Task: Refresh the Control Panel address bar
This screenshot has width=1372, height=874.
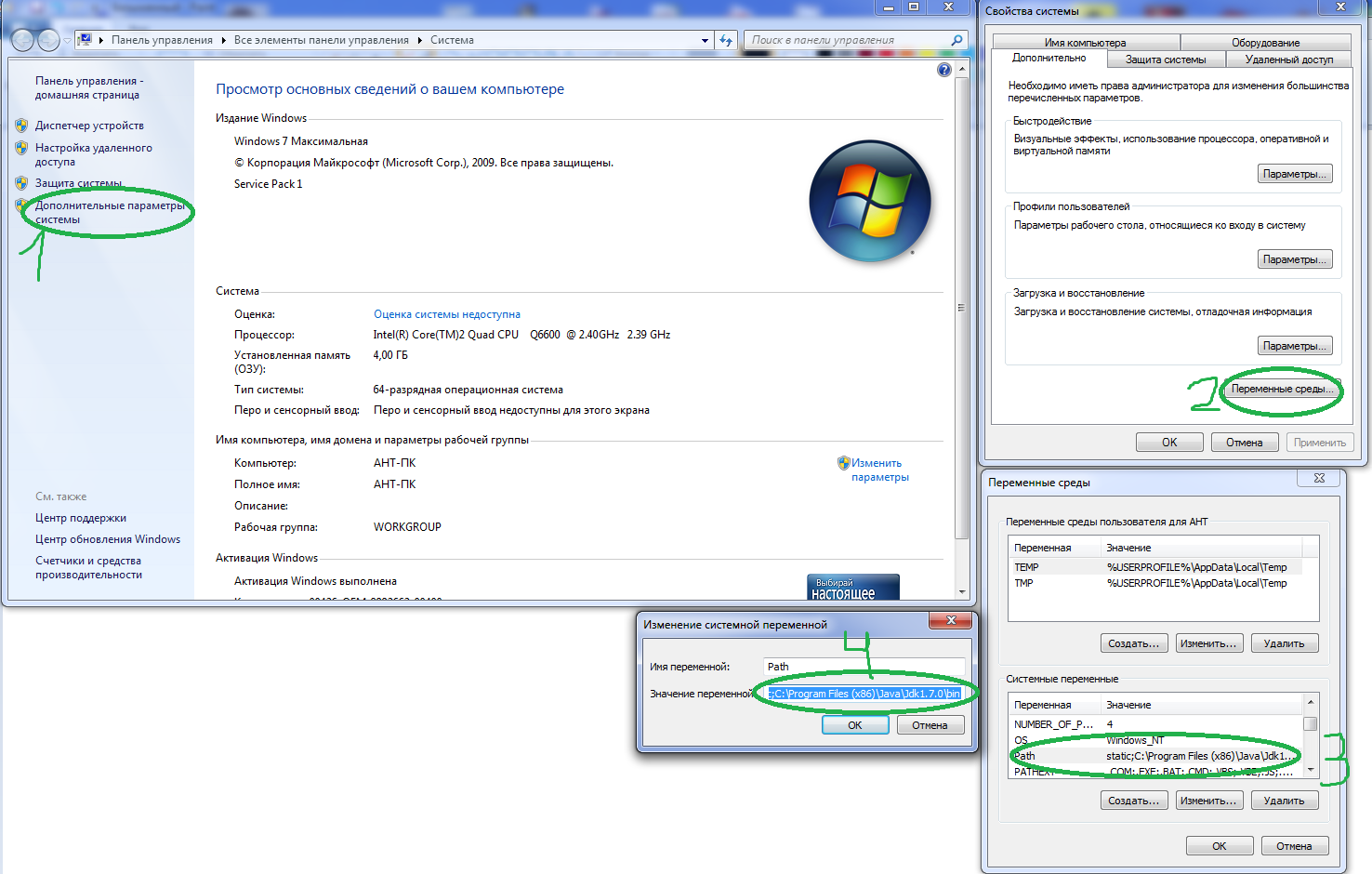Action: point(727,40)
